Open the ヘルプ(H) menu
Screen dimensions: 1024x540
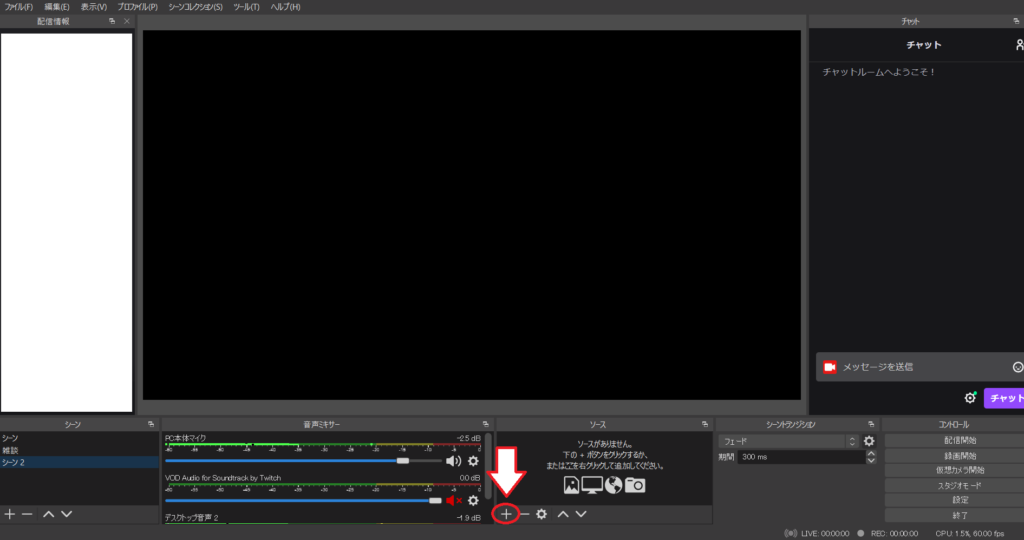coord(285,7)
